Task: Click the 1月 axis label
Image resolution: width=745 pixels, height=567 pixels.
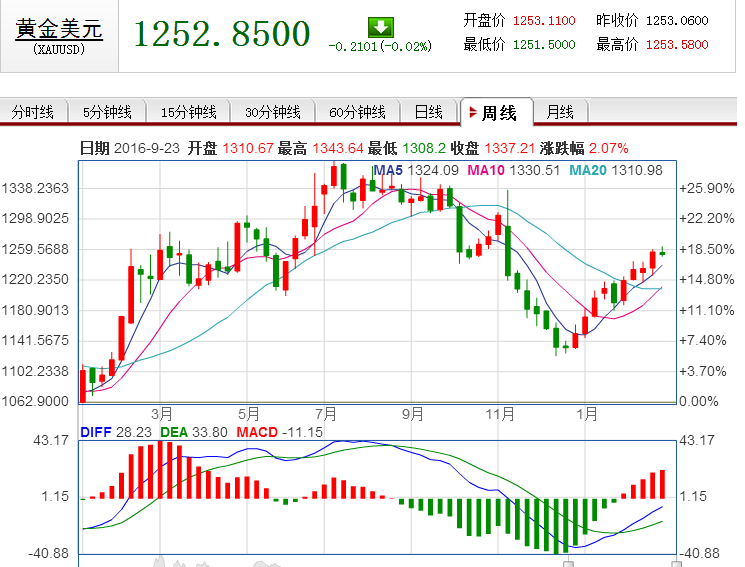Action: [x=587, y=414]
